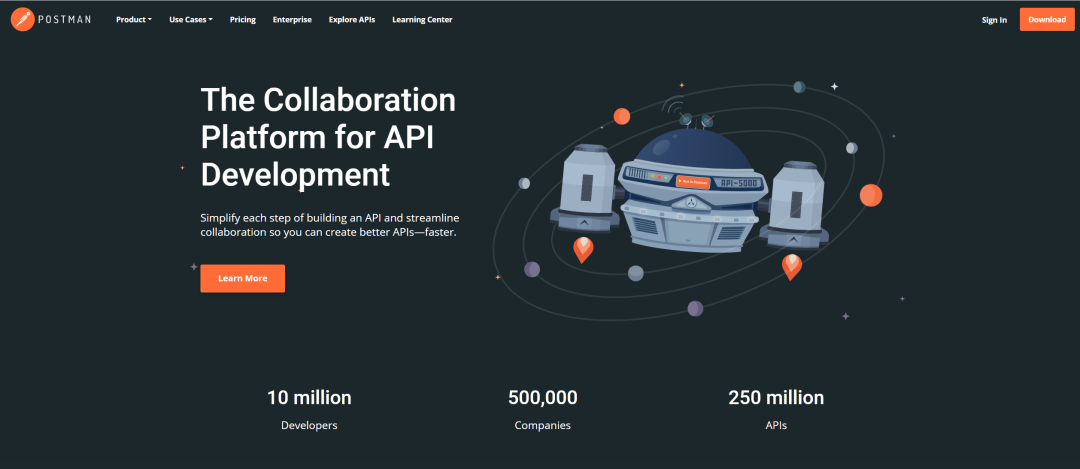The height and width of the screenshot is (469, 1080).
Task: Click the '500,000' companies stat
Action: click(543, 397)
